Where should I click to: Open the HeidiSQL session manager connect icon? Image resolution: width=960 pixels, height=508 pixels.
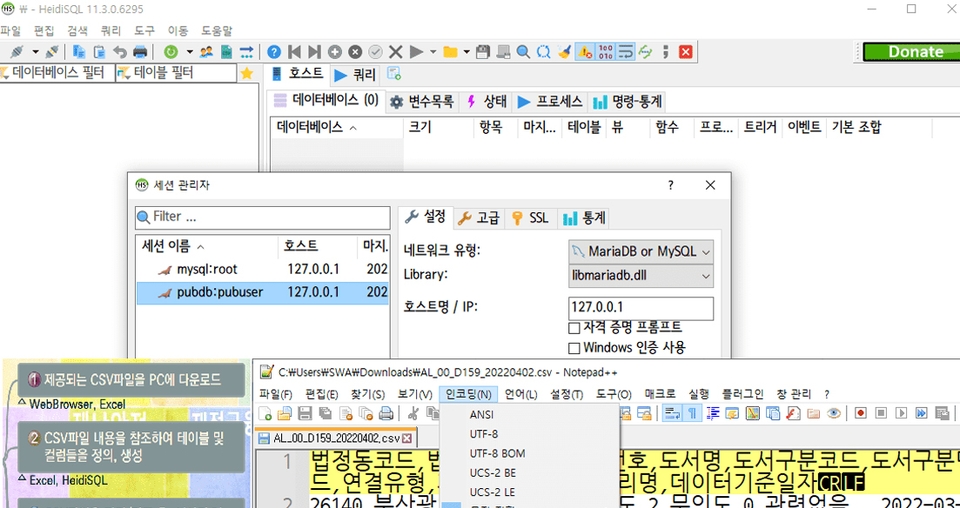tap(16, 52)
